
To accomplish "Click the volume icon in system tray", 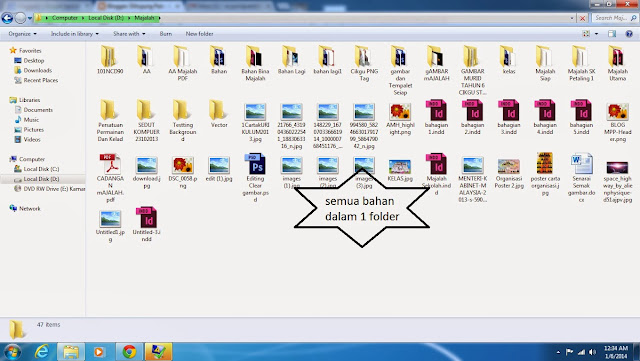I will tap(592, 352).
